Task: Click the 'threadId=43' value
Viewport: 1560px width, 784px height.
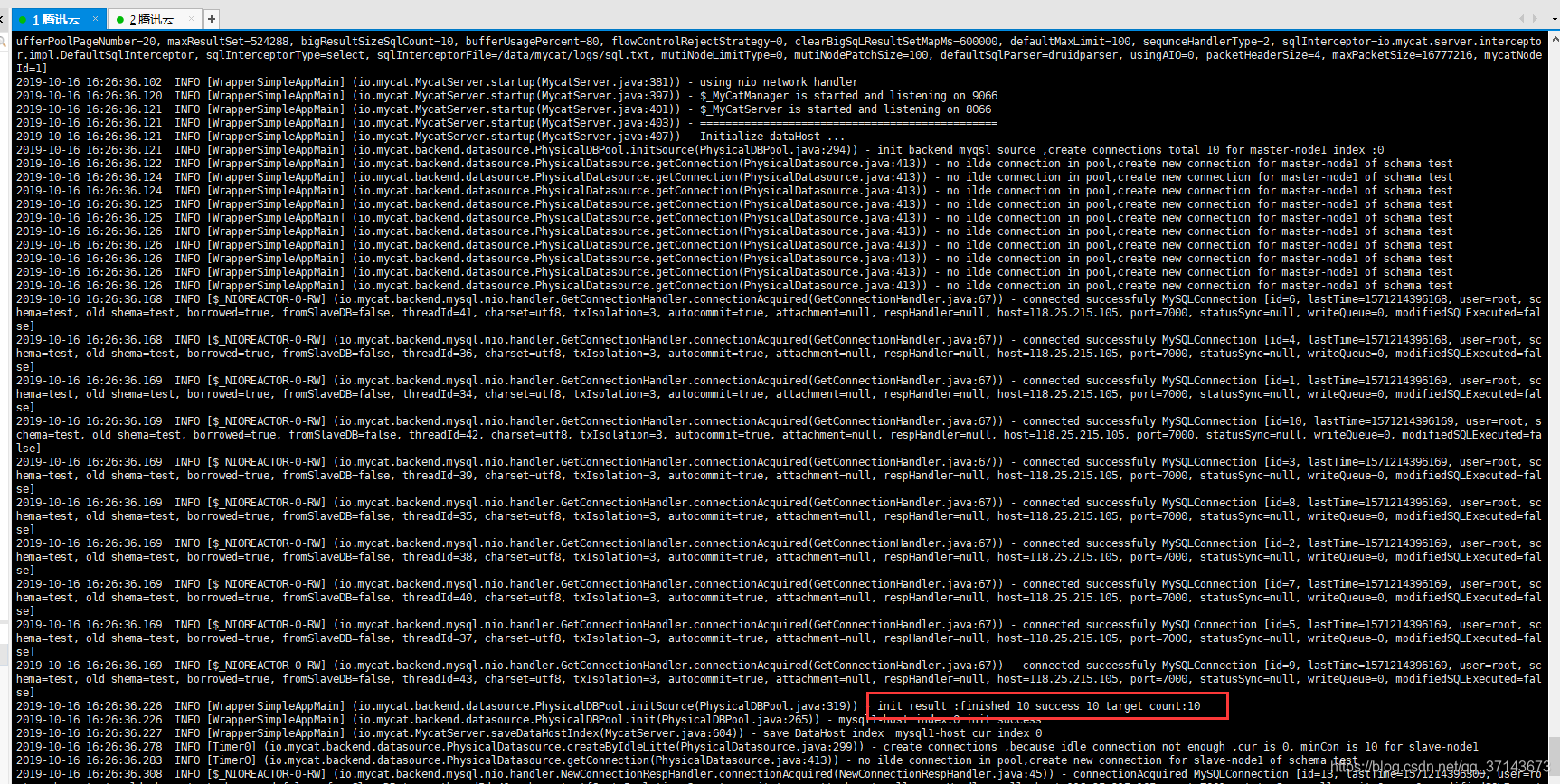Action: [438, 679]
